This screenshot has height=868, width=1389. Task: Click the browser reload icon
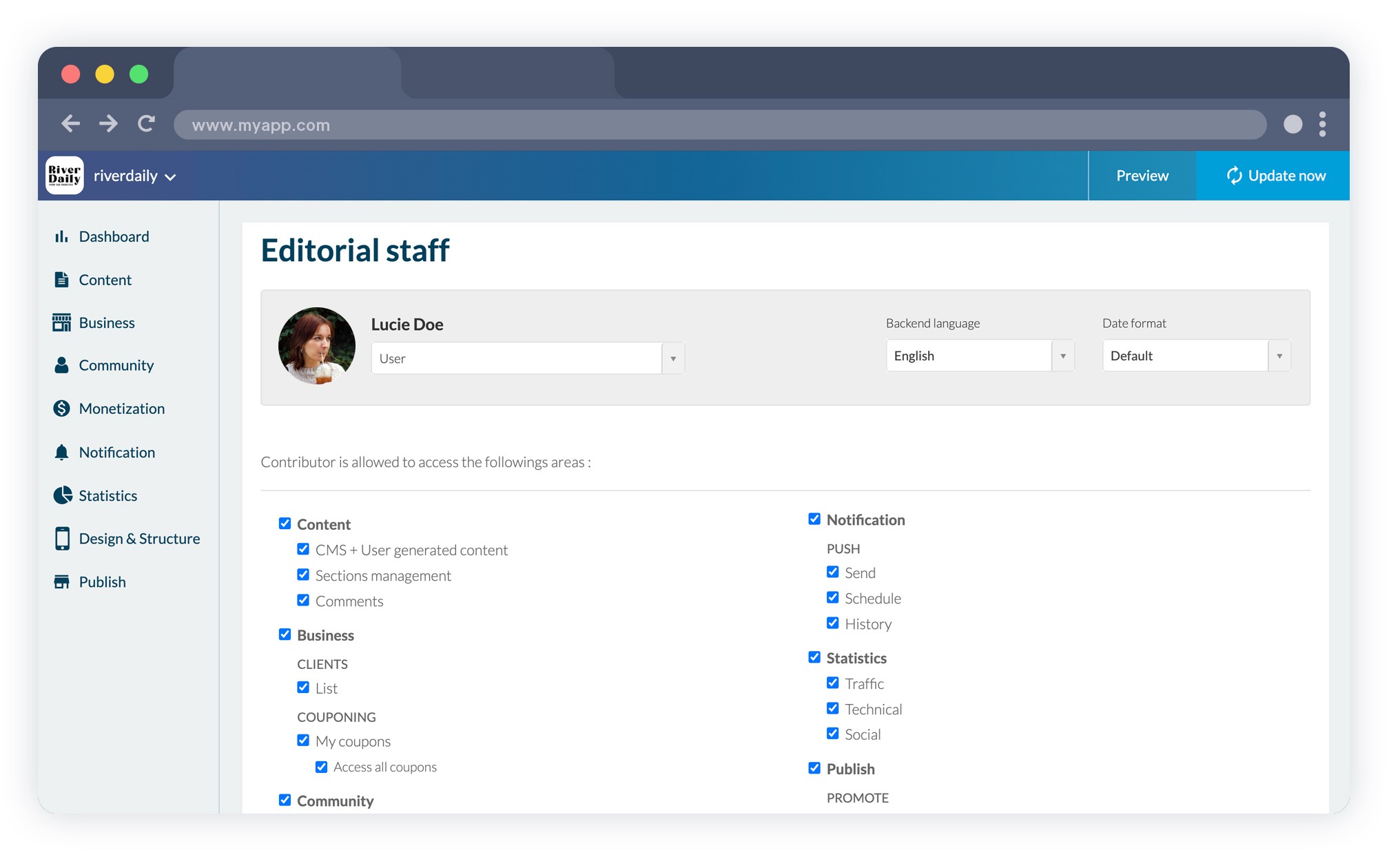click(147, 125)
